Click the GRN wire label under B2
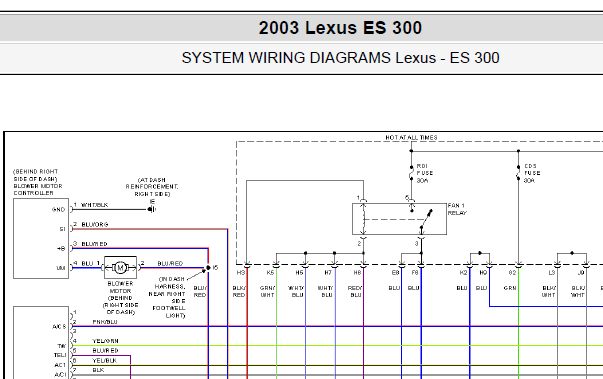 pos(510,288)
